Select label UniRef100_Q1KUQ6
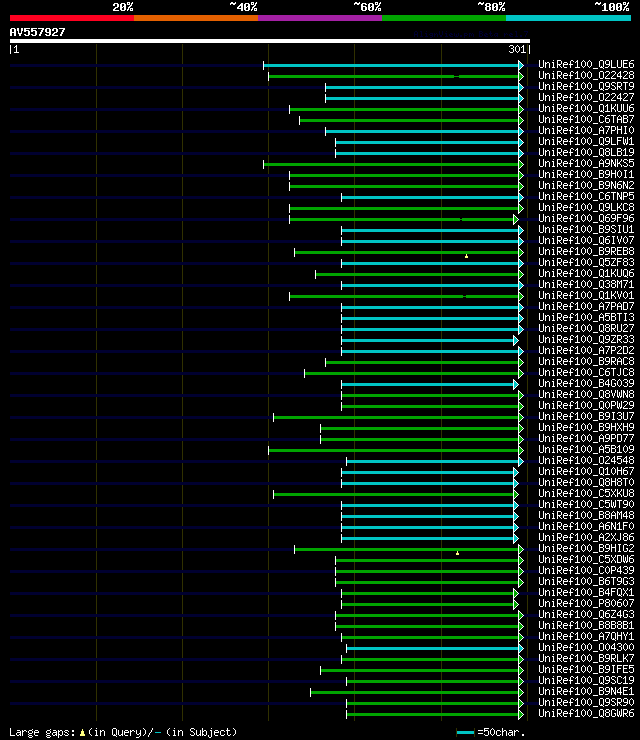 586,273
